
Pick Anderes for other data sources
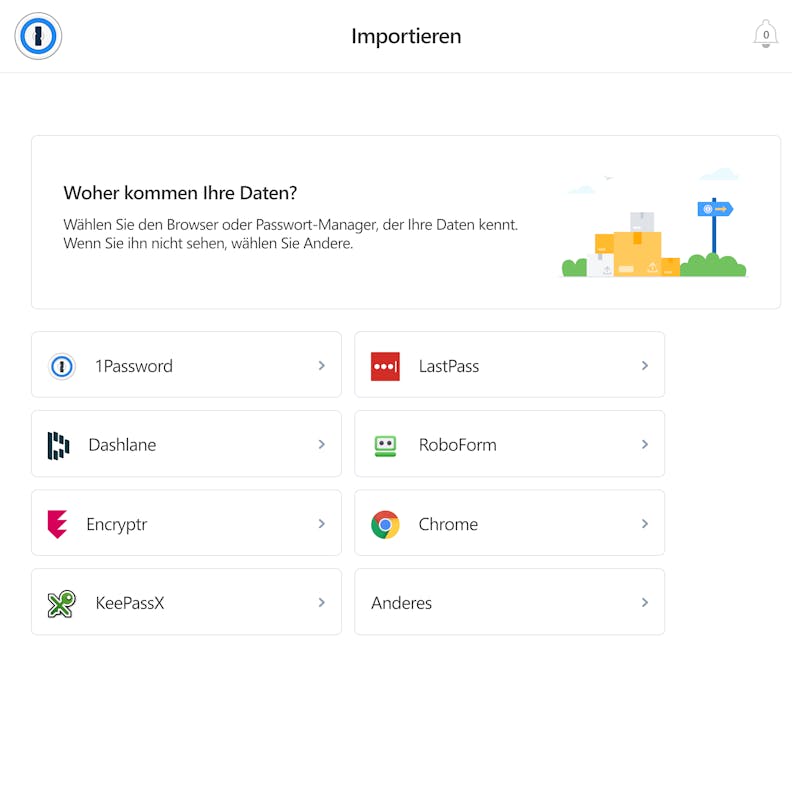(510, 602)
